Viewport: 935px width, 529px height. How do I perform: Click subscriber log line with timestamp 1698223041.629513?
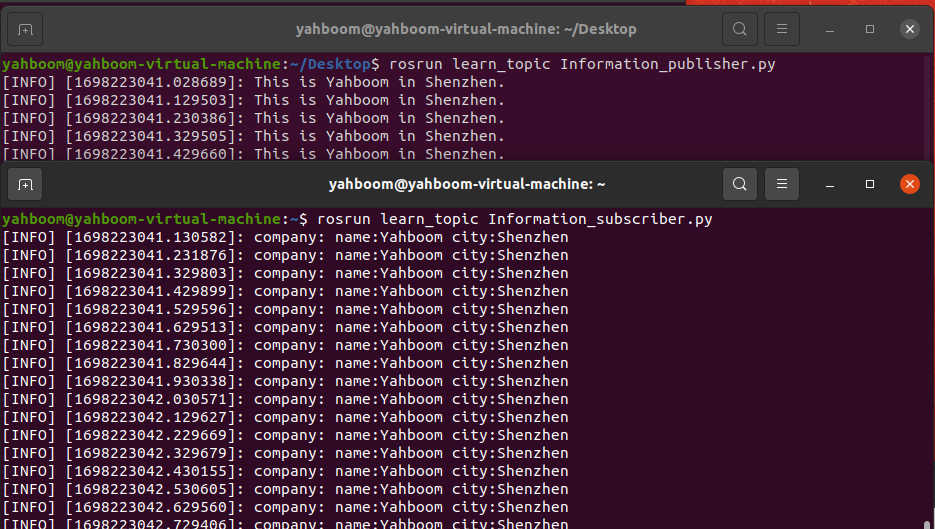coord(285,327)
